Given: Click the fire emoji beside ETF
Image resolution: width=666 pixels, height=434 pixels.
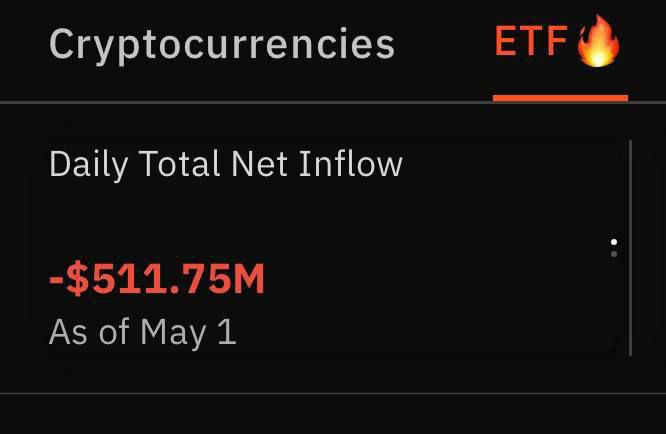Looking at the screenshot, I should 598,41.
